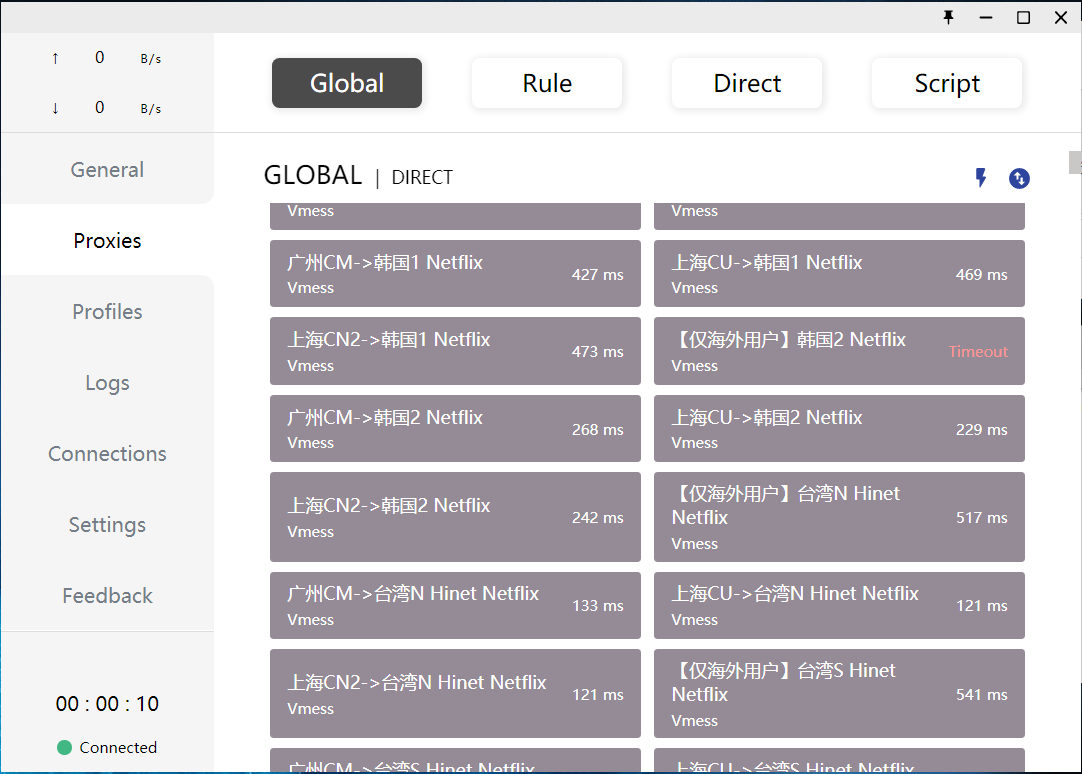Click the vertical scrollbar thumb at right

(1074, 162)
